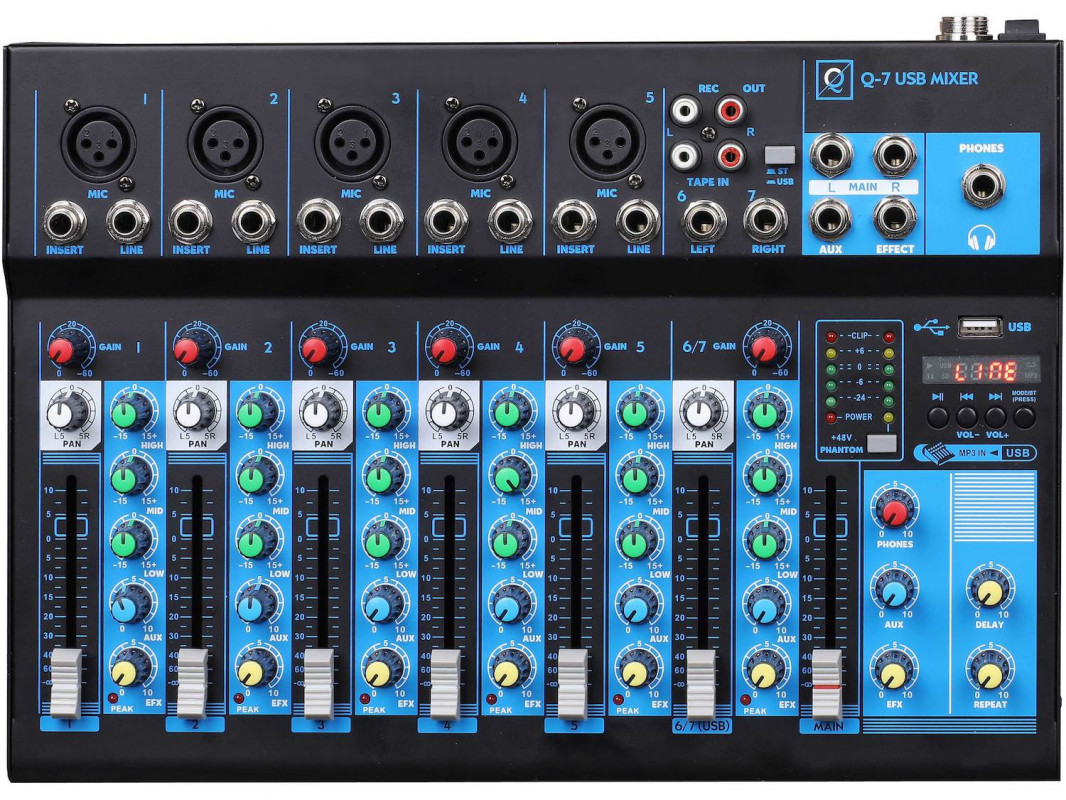This screenshot has width=1066, height=800.
Task: Click the red LED display showing LINE
Action: [984, 372]
